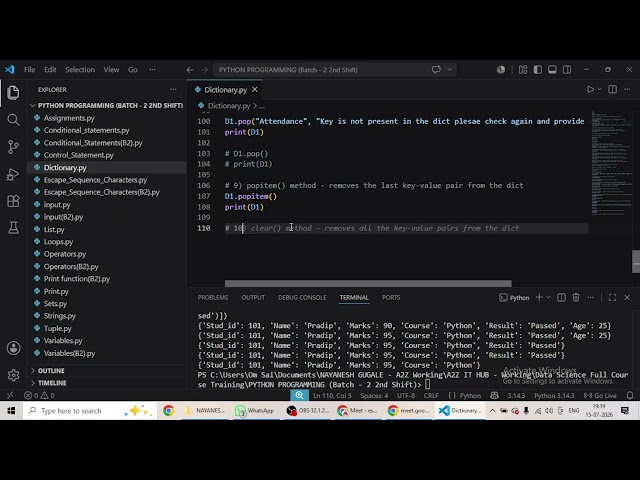Switch to the PROBLEMS tab
The height and width of the screenshot is (480, 640).
(213, 298)
